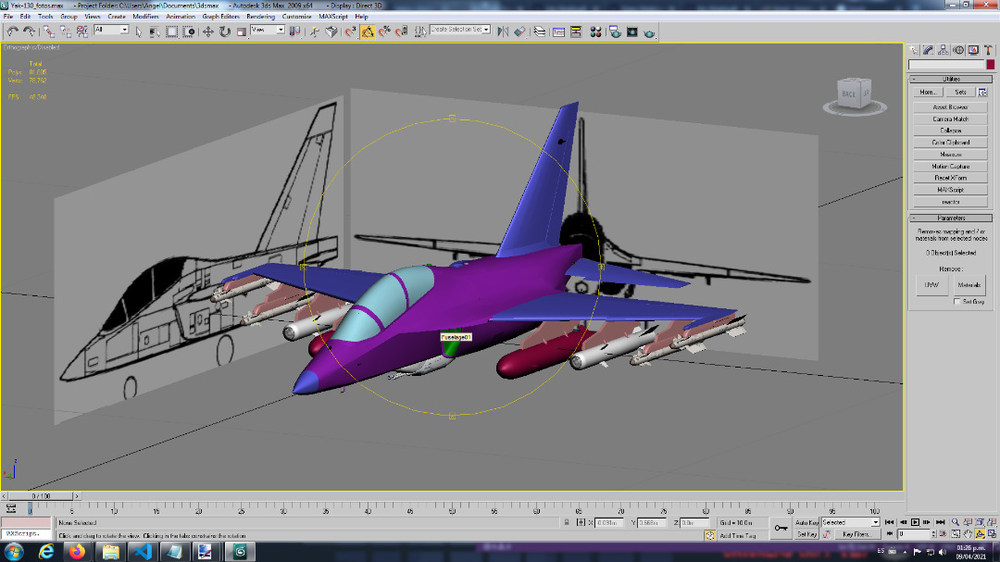Click the Play Animation button
Image resolution: width=1000 pixels, height=562 pixels.
click(x=915, y=522)
